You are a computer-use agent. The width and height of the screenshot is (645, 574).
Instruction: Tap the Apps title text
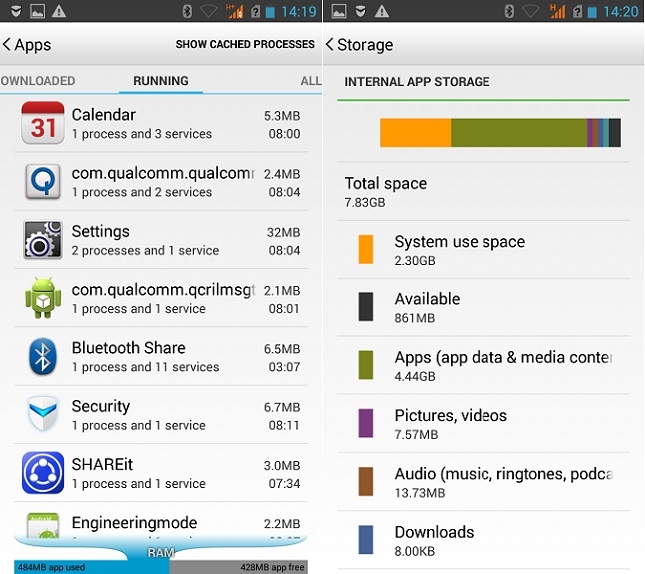click(x=33, y=45)
